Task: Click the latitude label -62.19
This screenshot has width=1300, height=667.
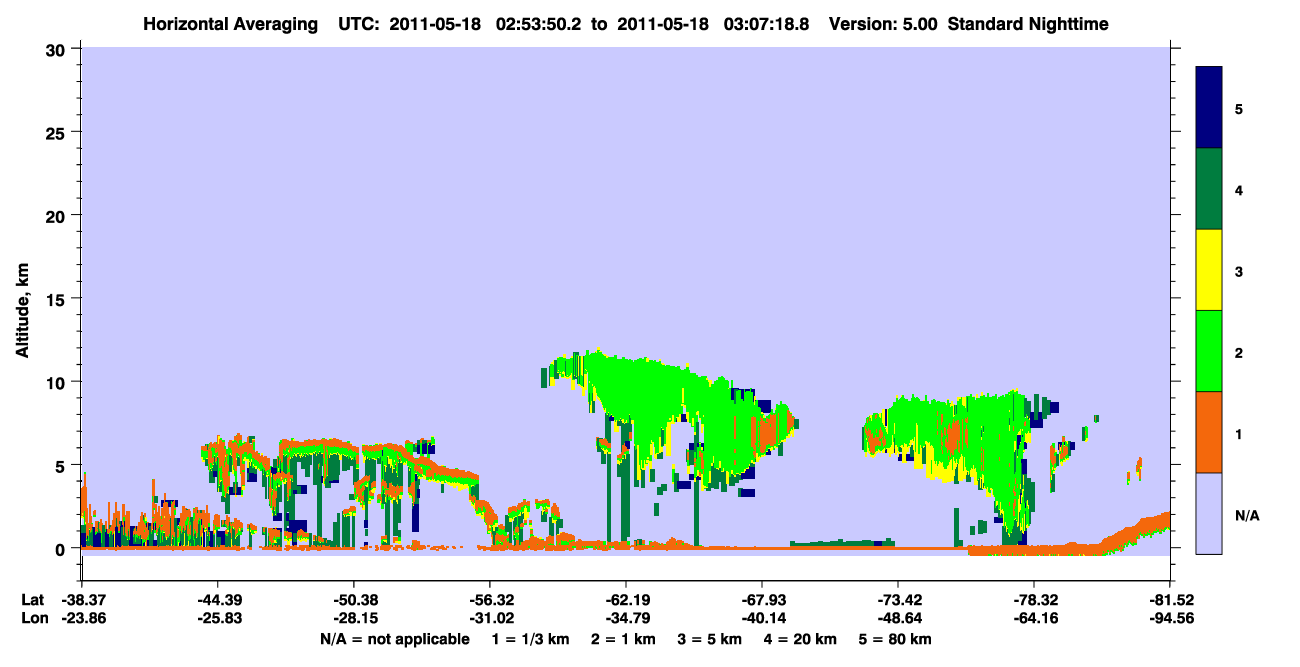Action: [626, 600]
